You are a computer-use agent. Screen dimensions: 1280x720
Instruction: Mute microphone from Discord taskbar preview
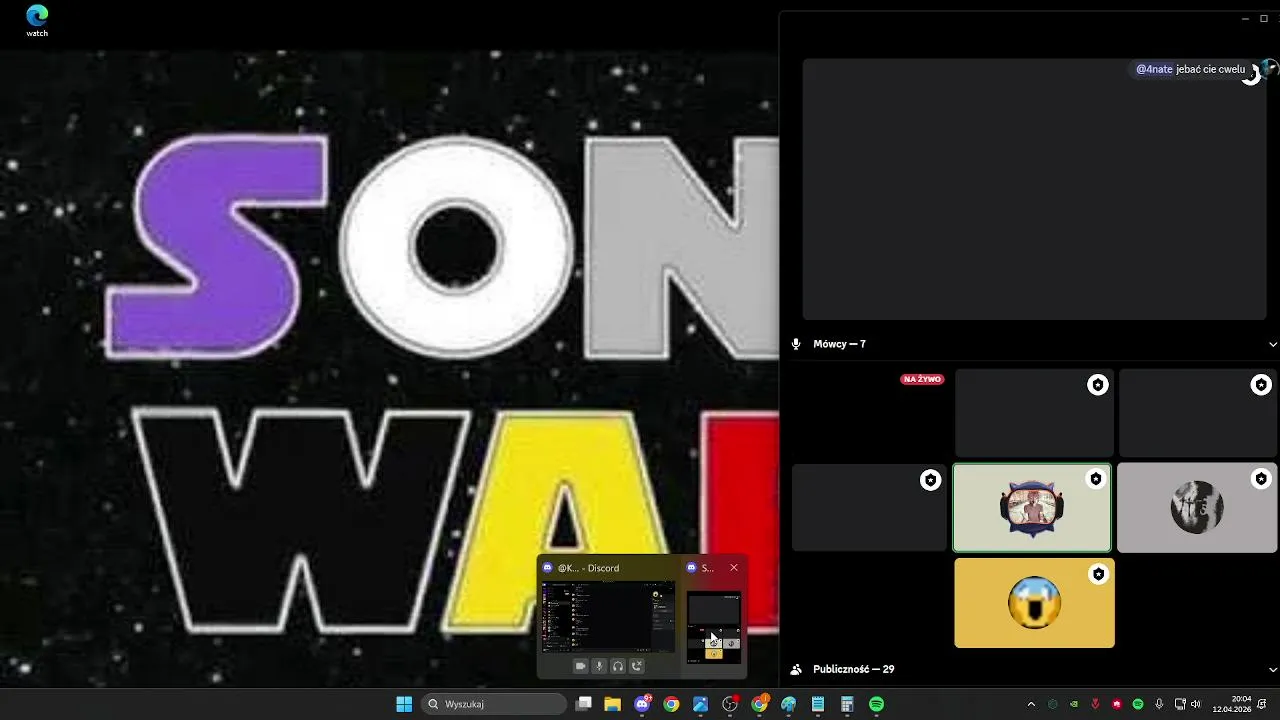[x=599, y=666]
